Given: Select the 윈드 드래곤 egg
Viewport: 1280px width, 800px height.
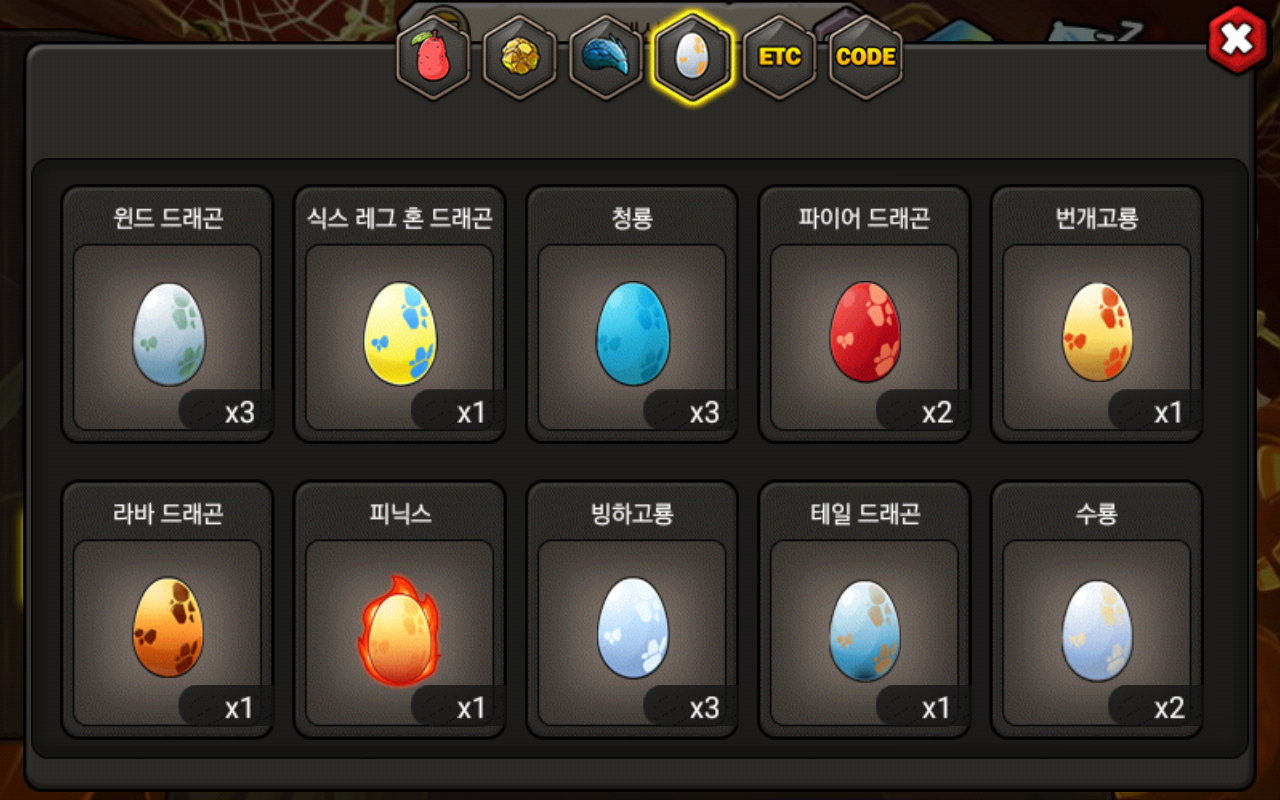Looking at the screenshot, I should pyautogui.click(x=167, y=314).
